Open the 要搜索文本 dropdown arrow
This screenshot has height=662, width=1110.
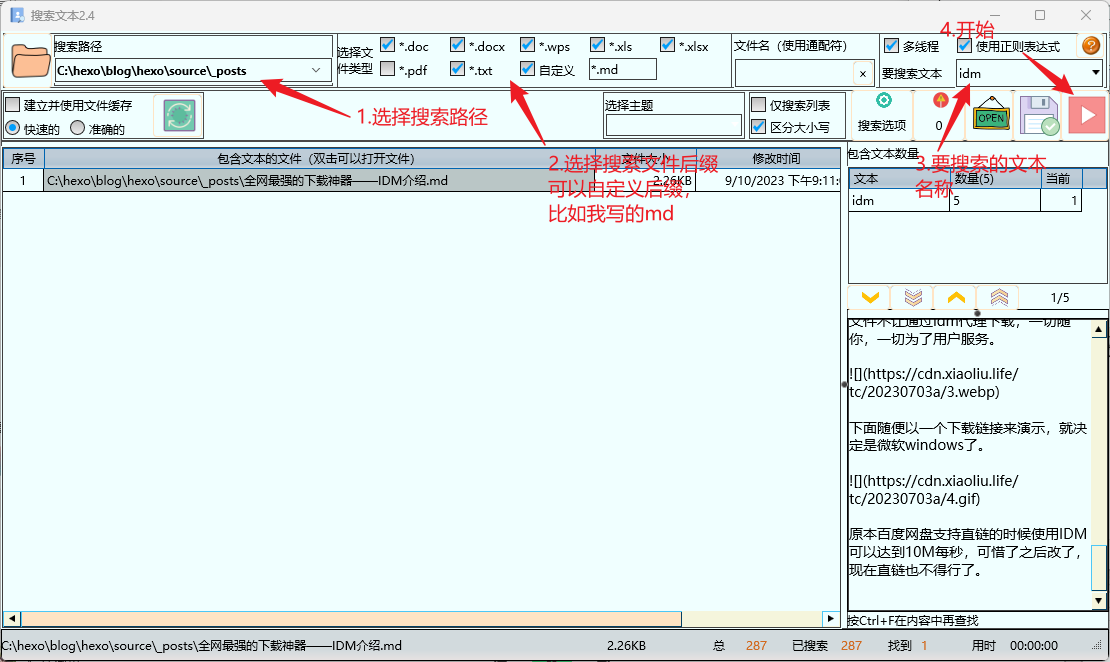(1096, 73)
